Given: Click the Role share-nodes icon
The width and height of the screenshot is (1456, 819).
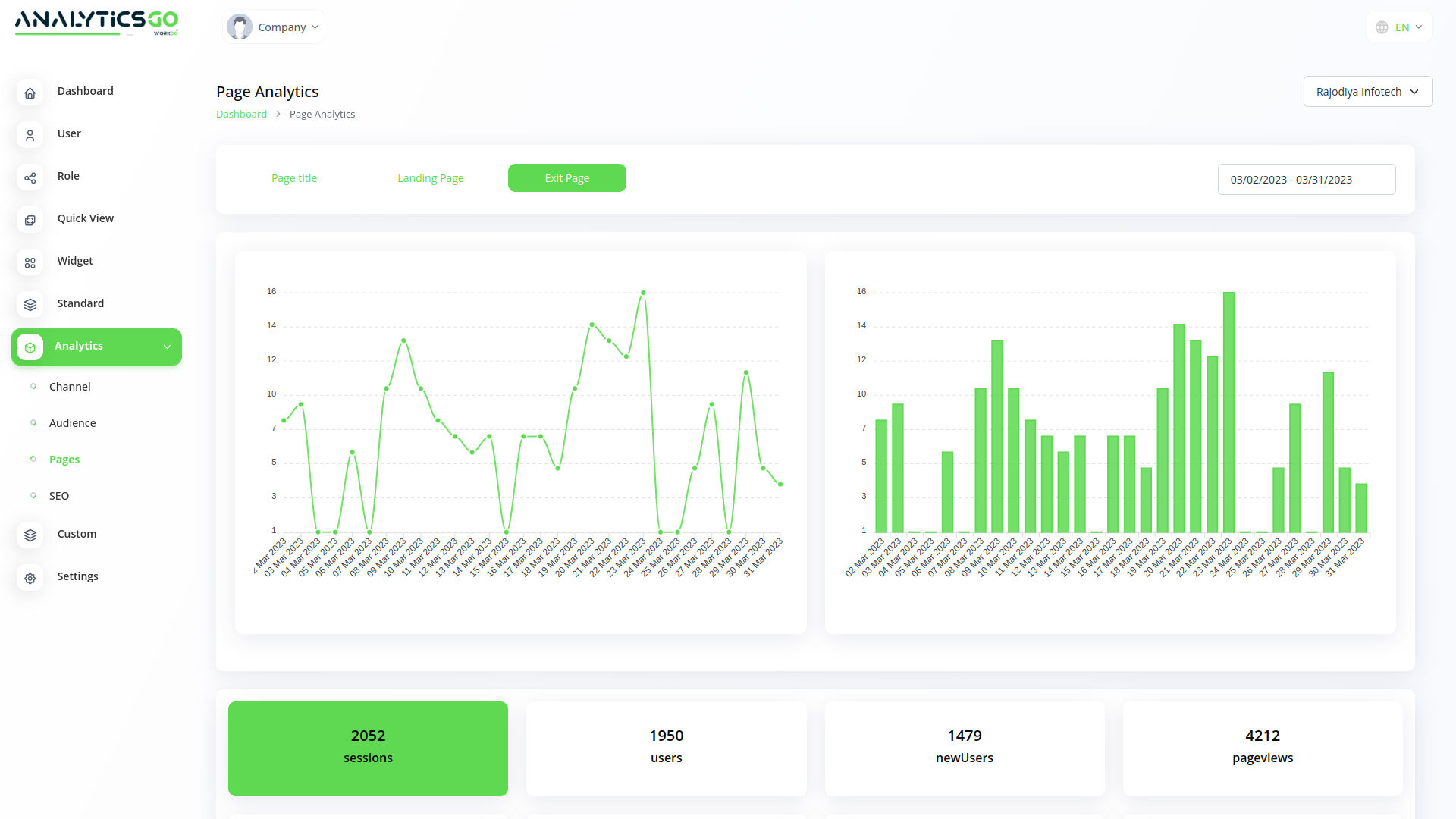Looking at the screenshot, I should [x=30, y=177].
